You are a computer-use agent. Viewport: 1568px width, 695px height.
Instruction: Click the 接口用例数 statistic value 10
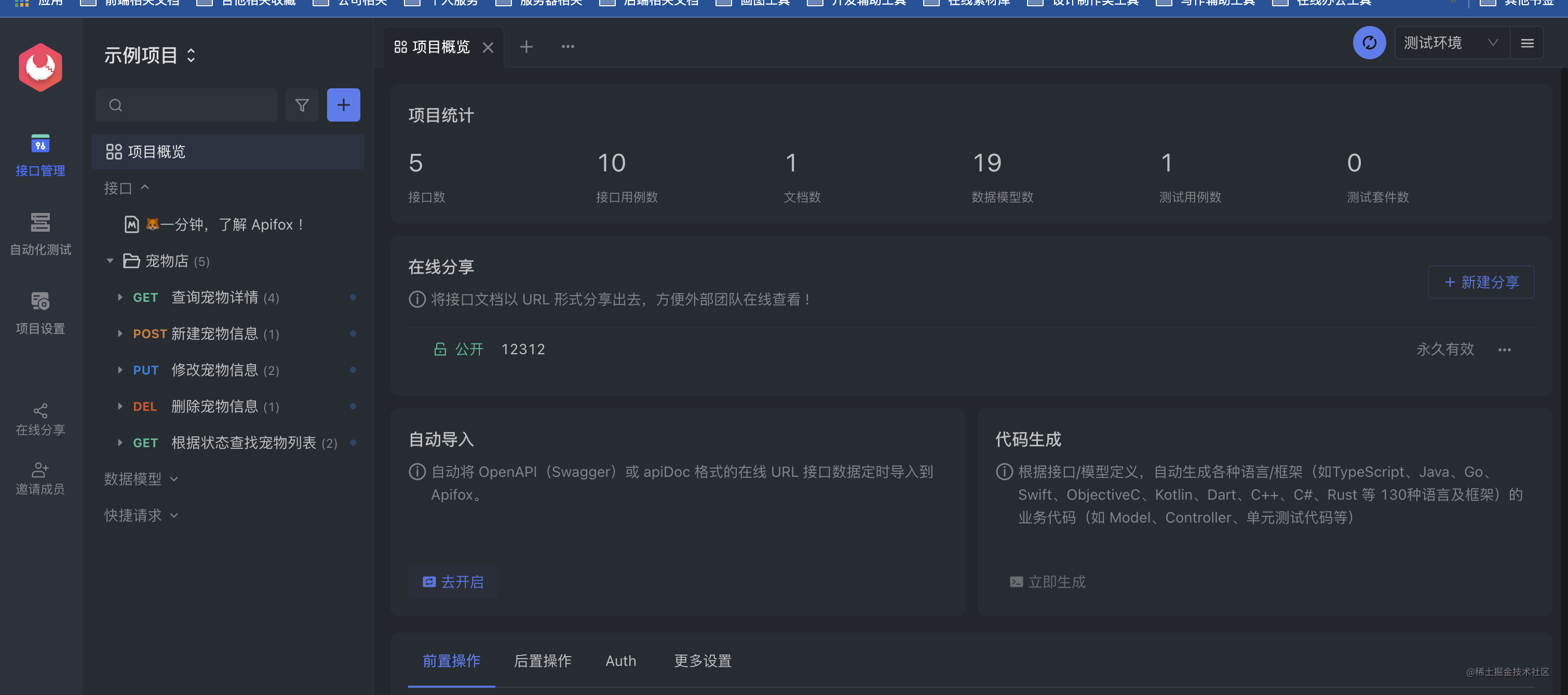611,163
